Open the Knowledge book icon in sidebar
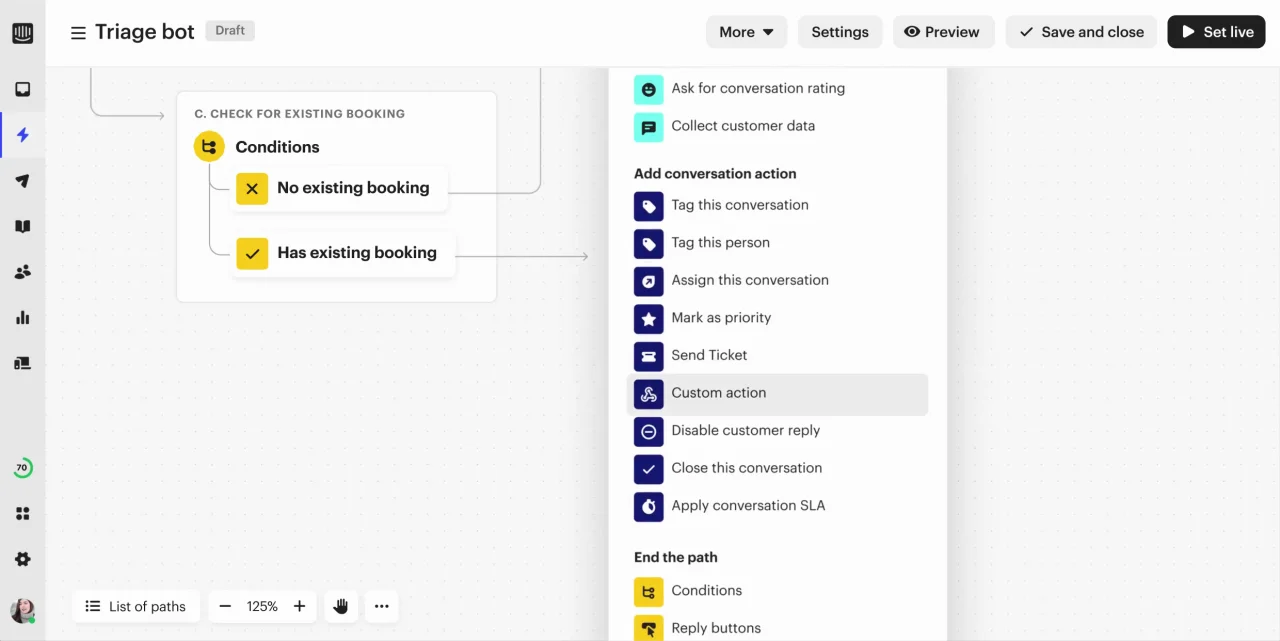1280x641 pixels. (x=22, y=226)
